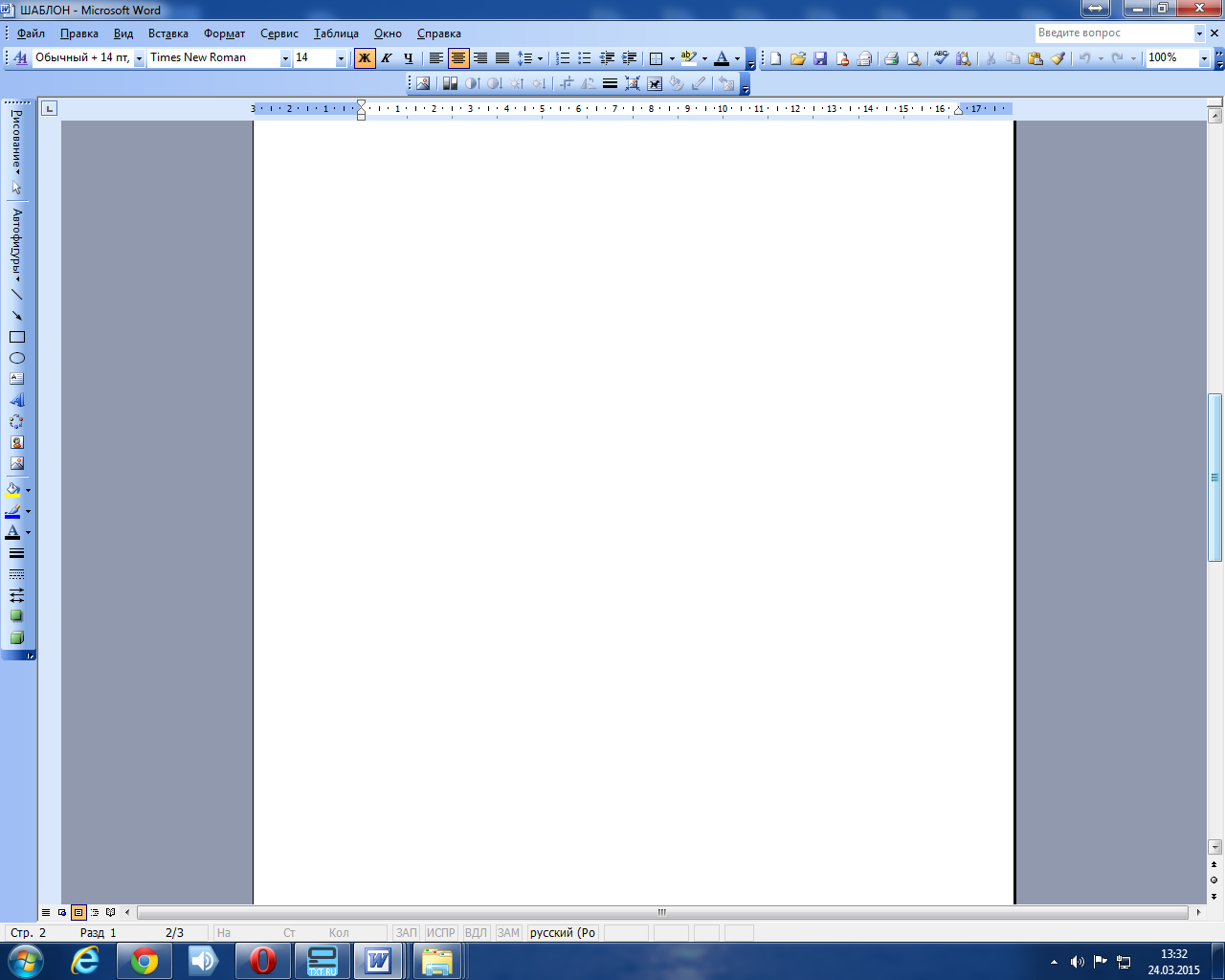The width and height of the screenshot is (1225, 980).
Task: Click the Fill Color bucket swatch
Action: pyautogui.click(x=13, y=490)
